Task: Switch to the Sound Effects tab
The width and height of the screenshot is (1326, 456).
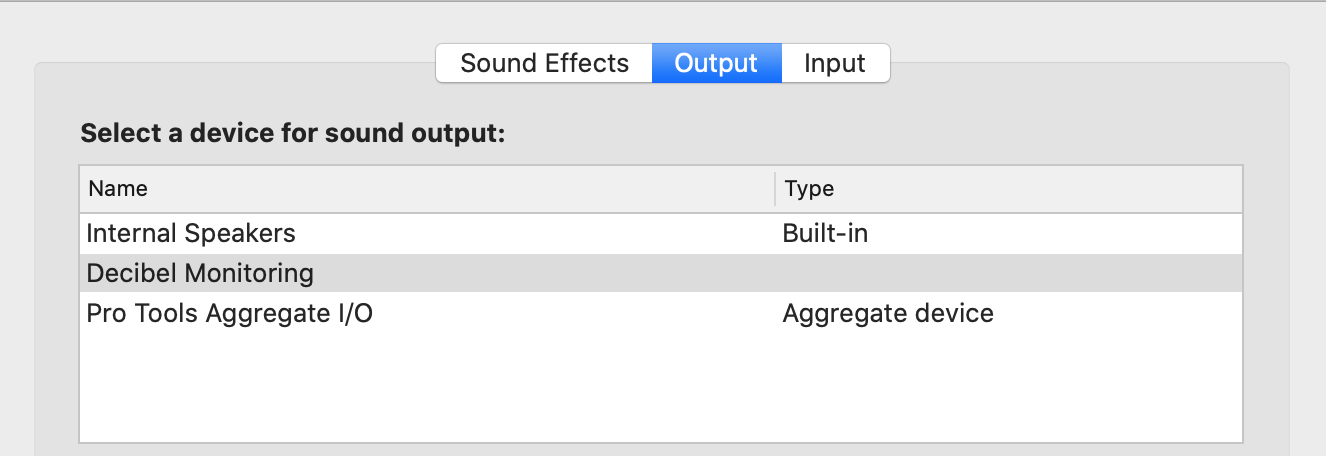Action: 544,64
